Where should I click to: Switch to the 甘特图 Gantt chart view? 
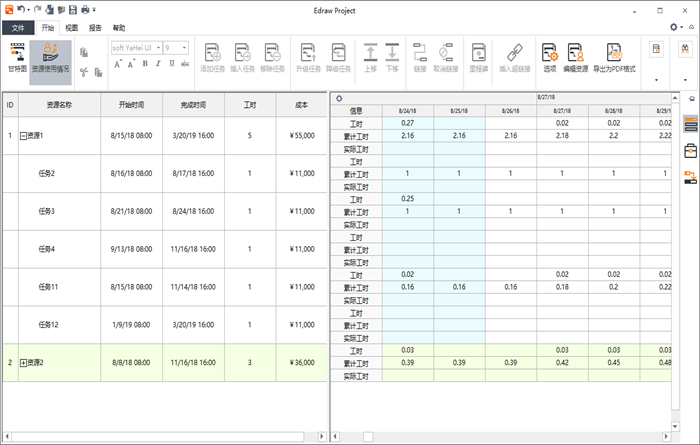pos(17,58)
